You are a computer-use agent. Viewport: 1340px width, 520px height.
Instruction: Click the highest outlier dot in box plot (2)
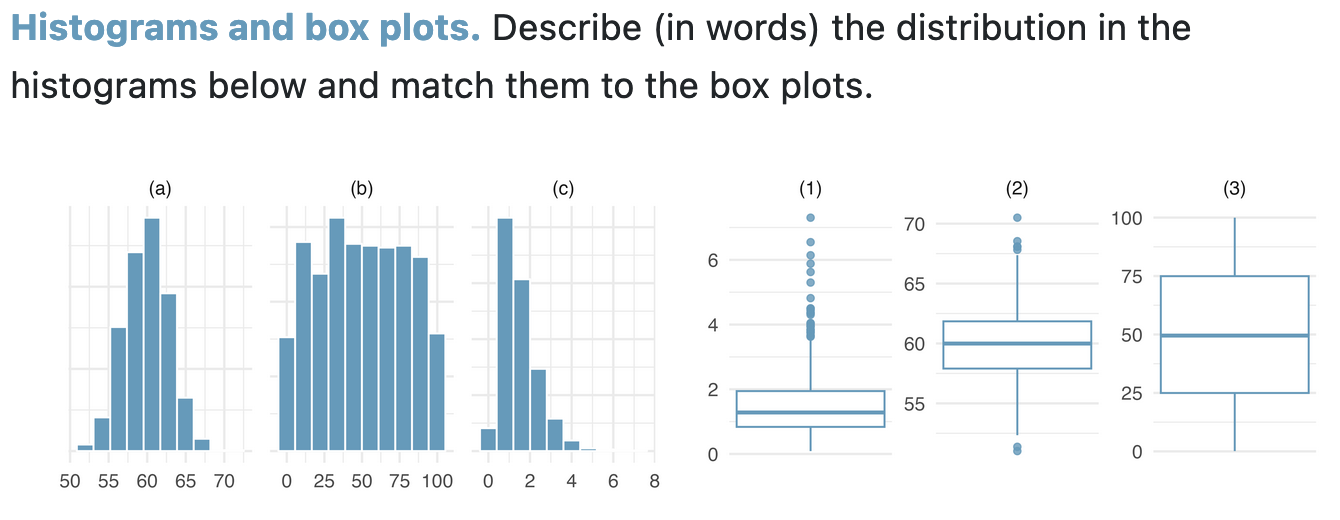tap(1017, 217)
